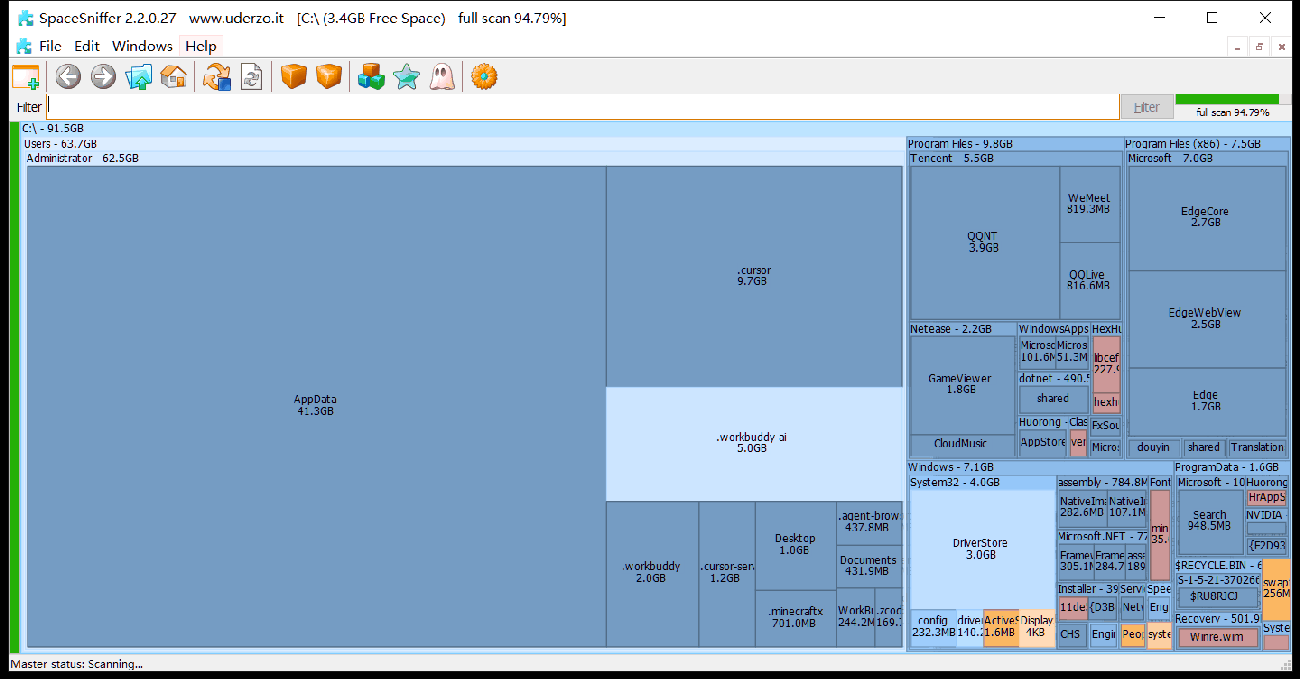Click the SpaceSniffer title bar app icon

click(25, 18)
